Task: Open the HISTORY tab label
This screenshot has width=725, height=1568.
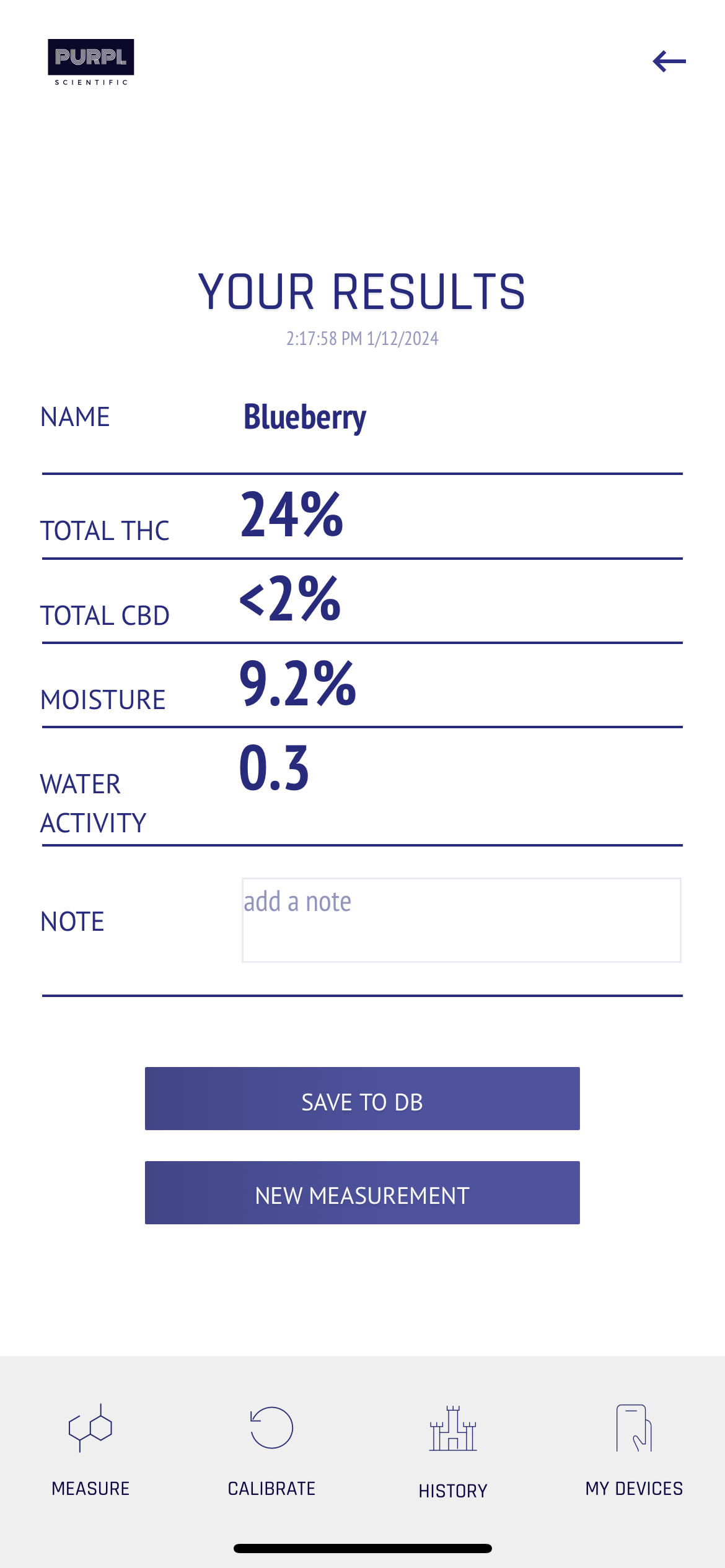Action: 453,1491
